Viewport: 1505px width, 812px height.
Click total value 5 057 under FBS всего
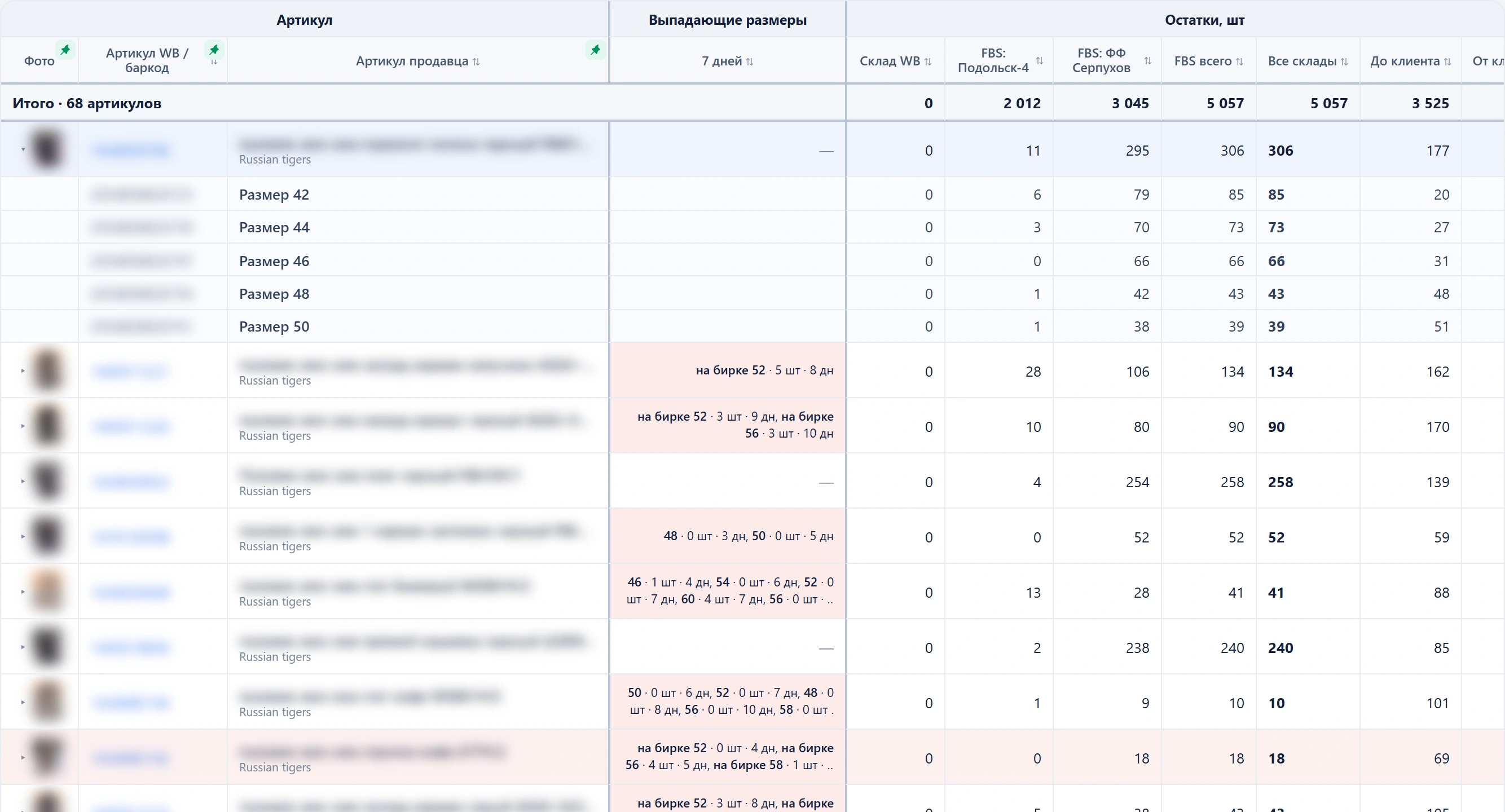pyautogui.click(x=1225, y=103)
